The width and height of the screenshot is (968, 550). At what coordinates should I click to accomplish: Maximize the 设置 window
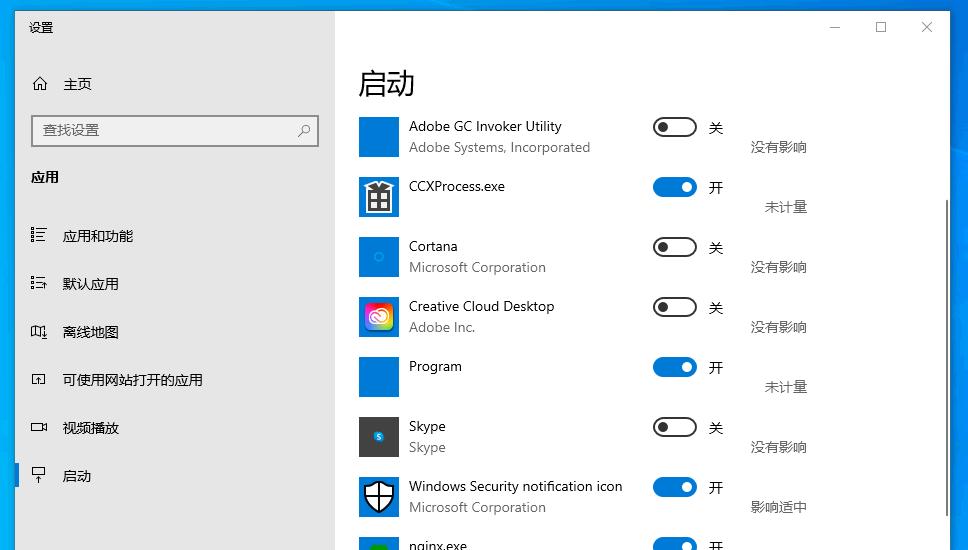[881, 27]
